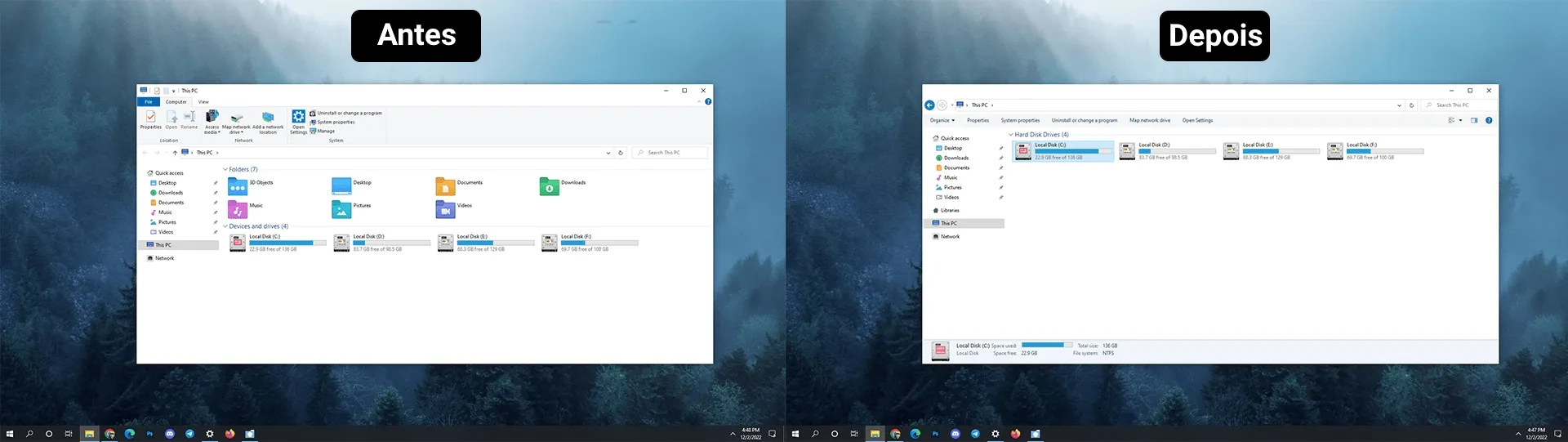Viewport: 1568px width, 442px height.
Task: Collapse the Hard Disk Drives (4) group
Action: pyautogui.click(x=1011, y=135)
